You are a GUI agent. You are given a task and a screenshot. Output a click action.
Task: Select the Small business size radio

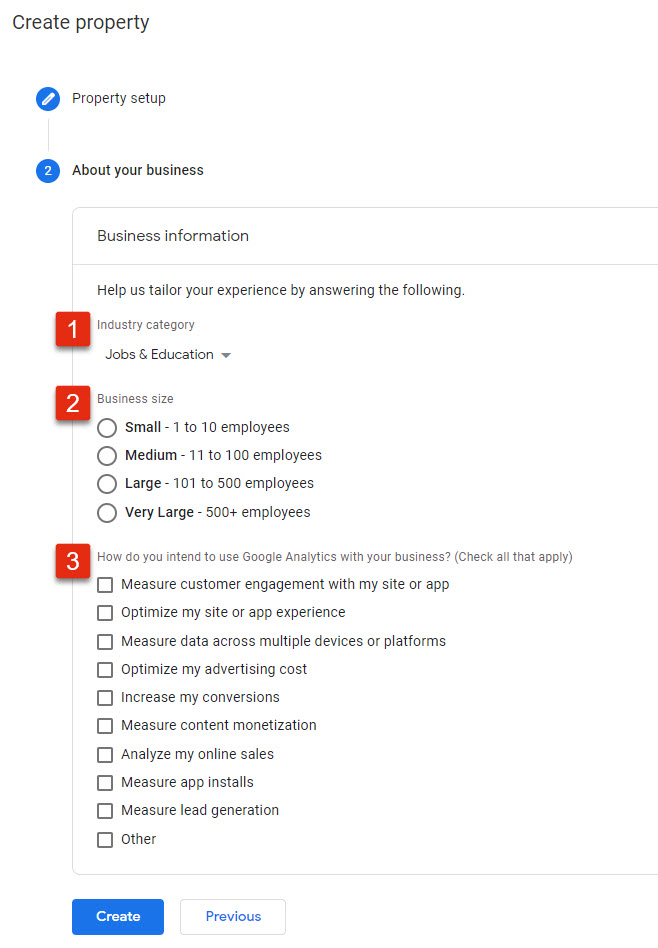tap(107, 427)
